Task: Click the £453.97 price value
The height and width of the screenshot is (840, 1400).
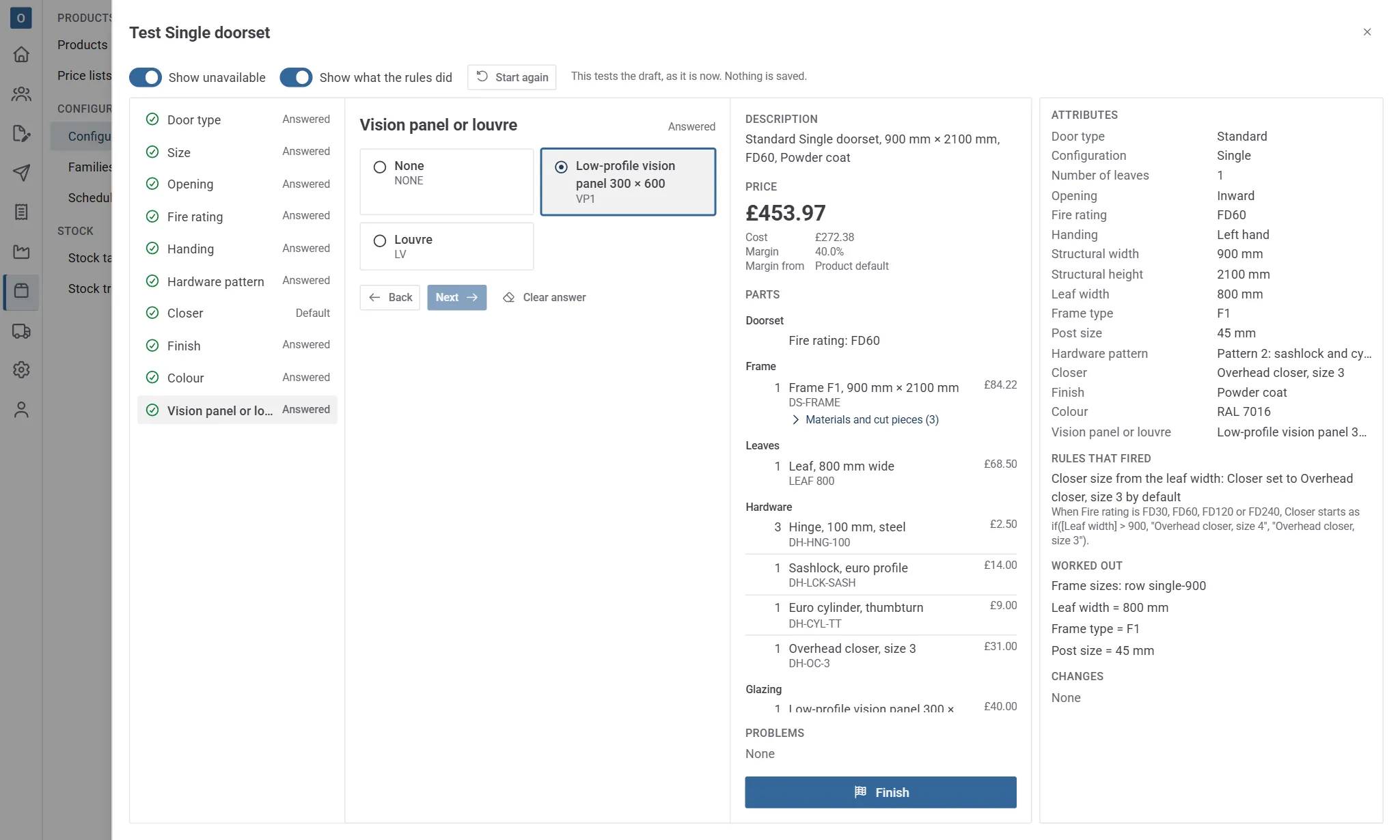Action: click(x=786, y=213)
